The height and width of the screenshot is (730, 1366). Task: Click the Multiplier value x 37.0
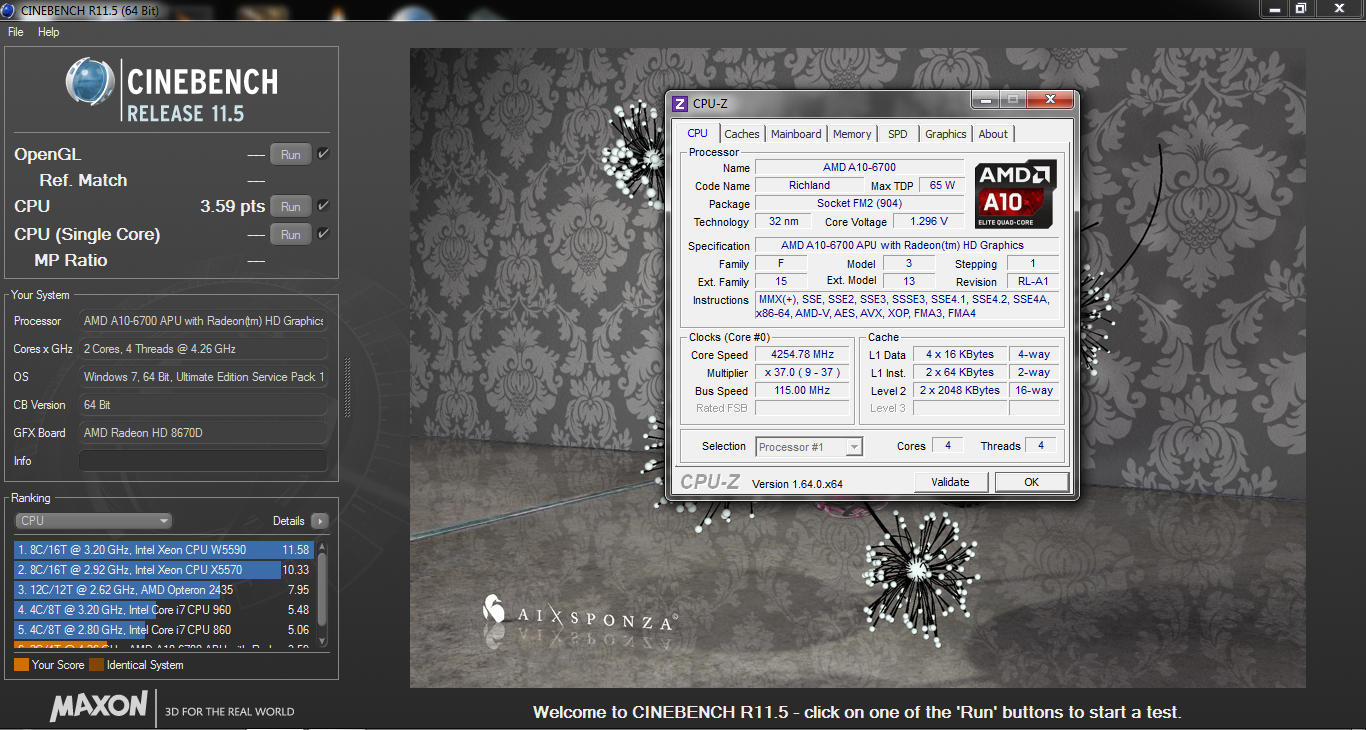(x=801, y=373)
